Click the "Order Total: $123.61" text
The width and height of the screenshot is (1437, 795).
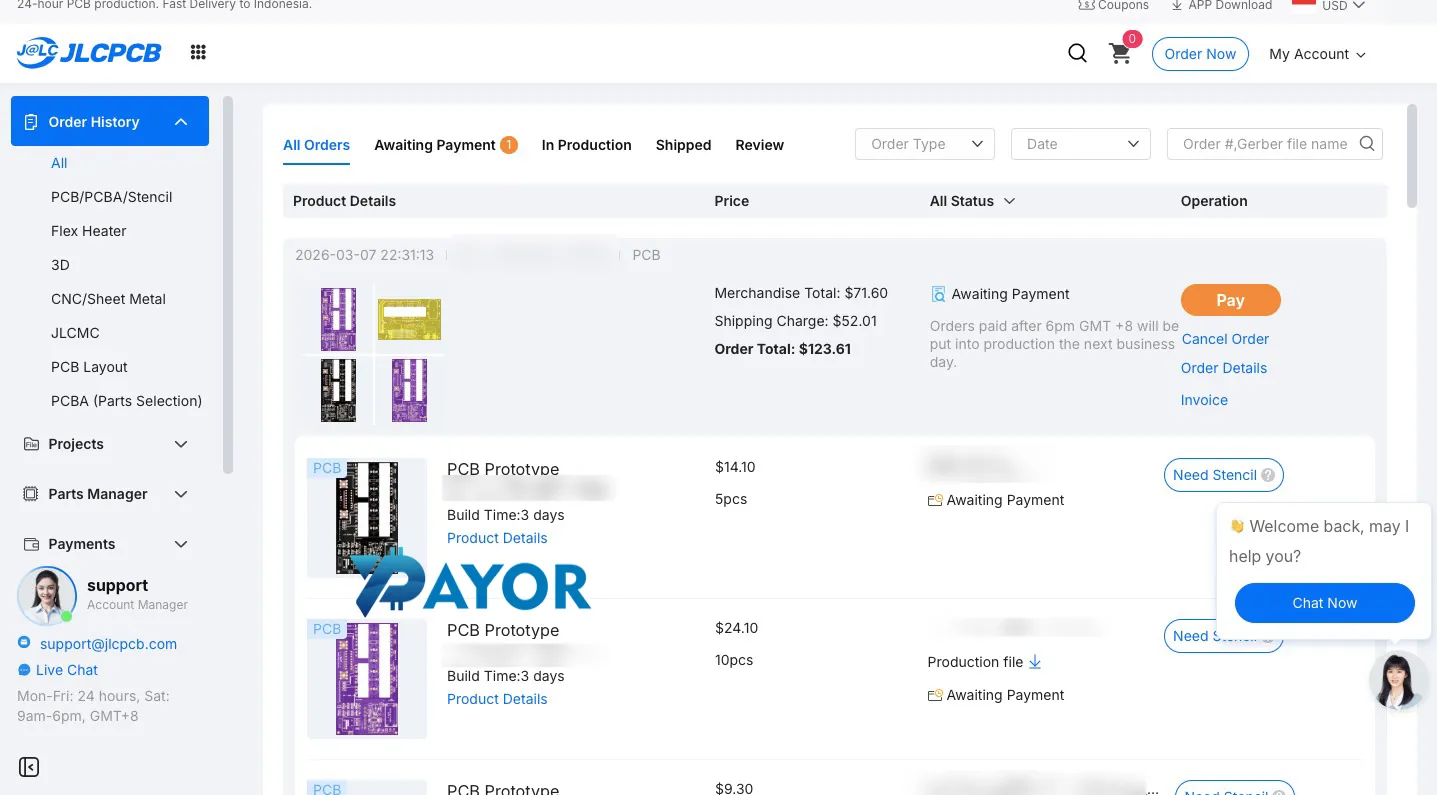[x=783, y=349]
